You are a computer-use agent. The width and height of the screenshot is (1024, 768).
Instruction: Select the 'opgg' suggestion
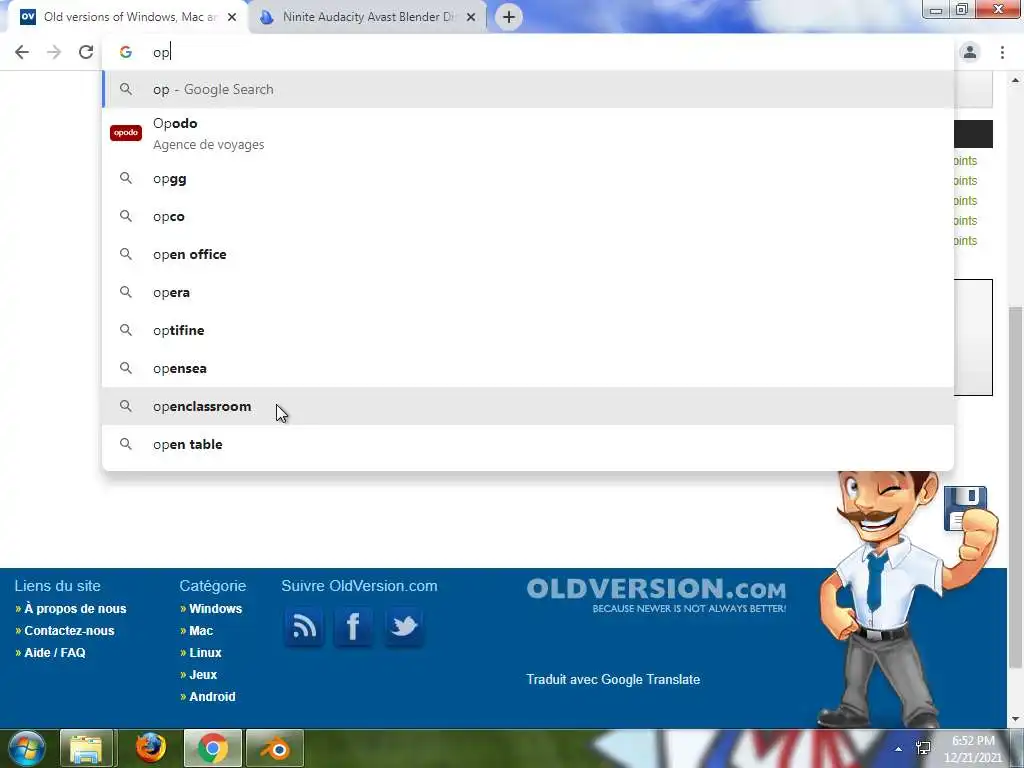(528, 178)
